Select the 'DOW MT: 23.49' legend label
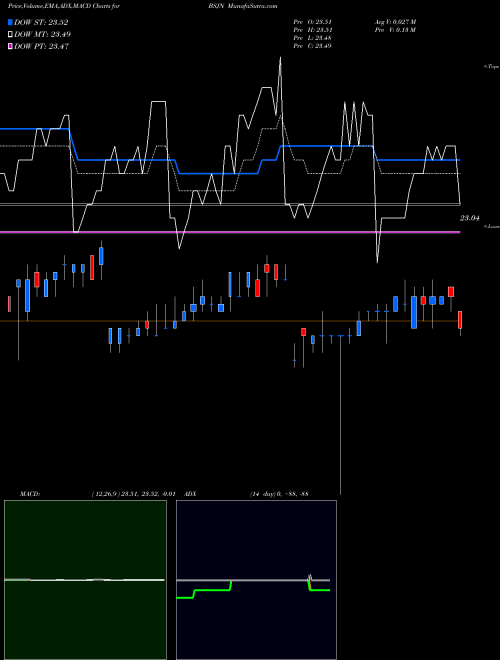The width and height of the screenshot is (500, 660). pos(43,35)
